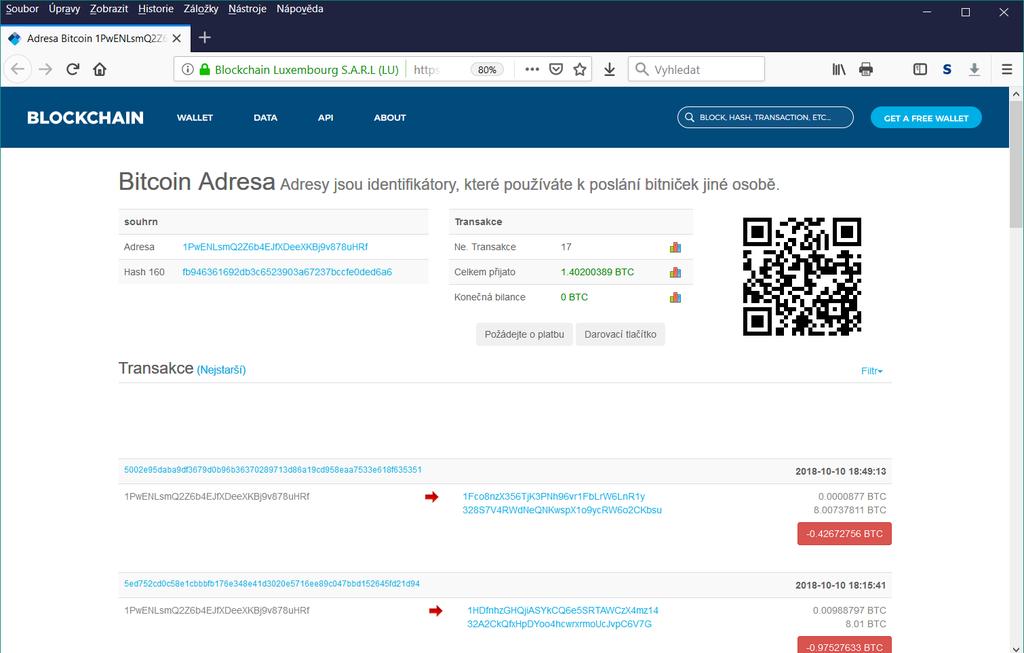Show site information icon in address bar
The image size is (1024, 653).
[x=187, y=69]
